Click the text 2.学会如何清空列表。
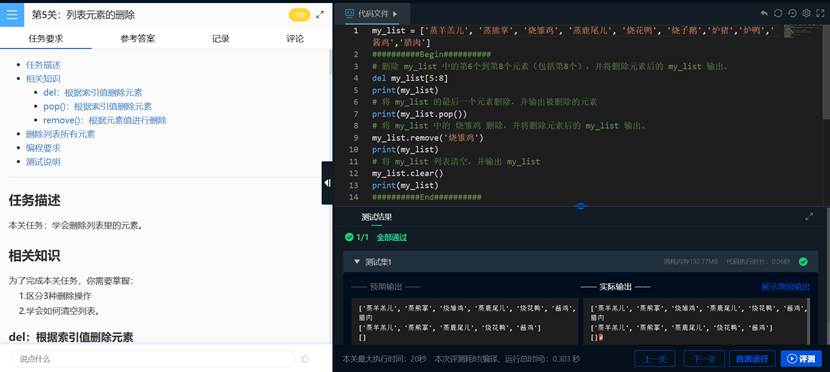Image resolution: width=830 pixels, height=372 pixels. click(x=59, y=311)
